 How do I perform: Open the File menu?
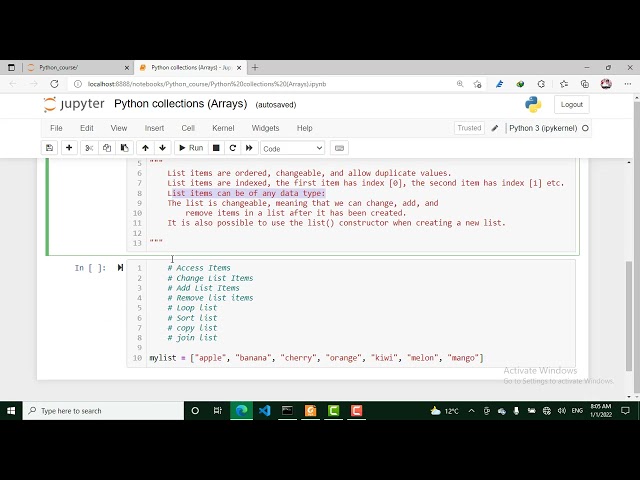(x=56, y=128)
